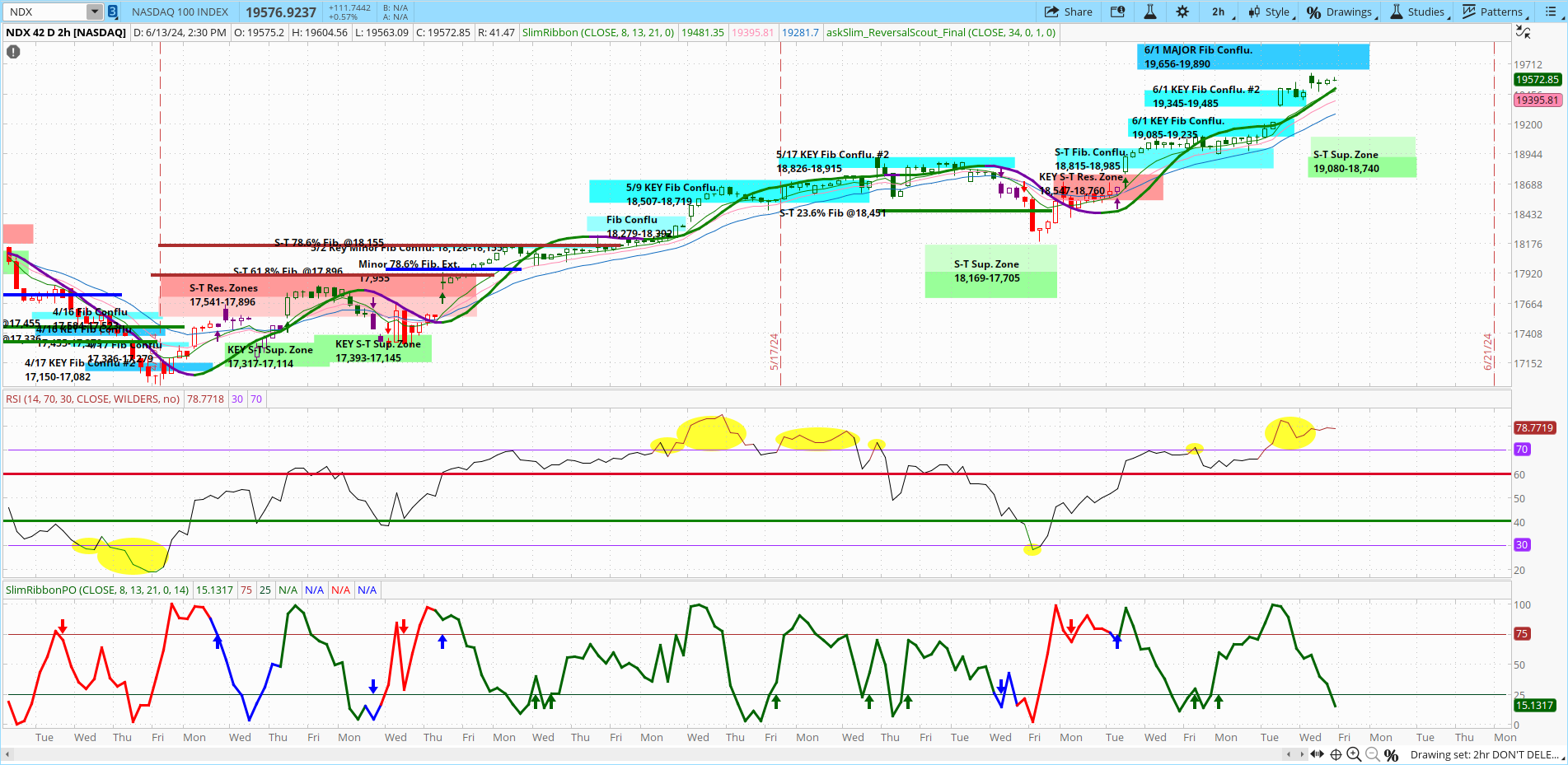Select the crosshair target icon in status bar
1568x765 pixels.
pos(1336,754)
